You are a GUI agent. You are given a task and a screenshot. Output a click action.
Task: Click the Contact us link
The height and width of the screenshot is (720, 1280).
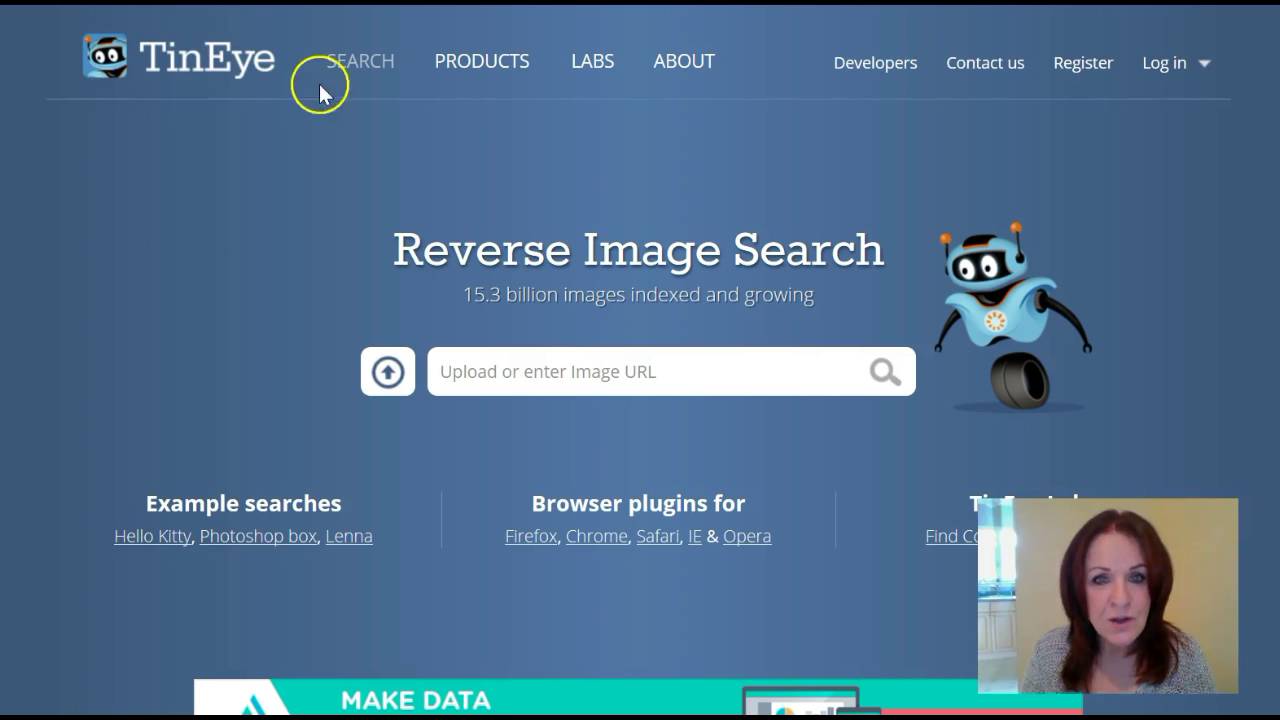985,63
